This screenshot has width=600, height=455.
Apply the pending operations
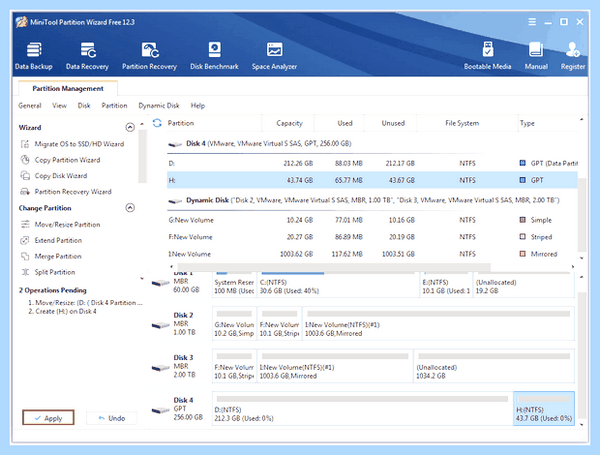click(48, 418)
